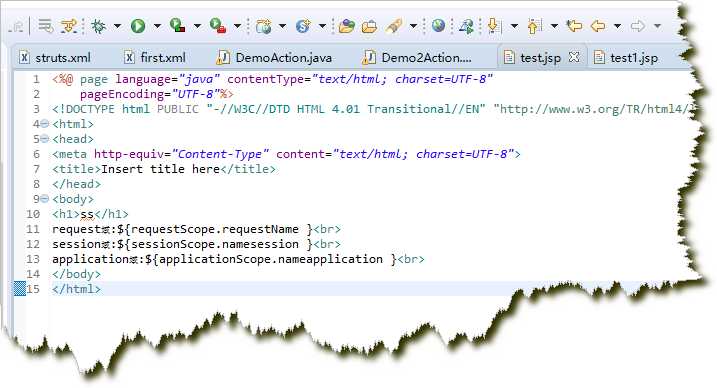Image resolution: width=717 pixels, height=388 pixels.
Task: Click on line number 1
Action: tap(36, 79)
